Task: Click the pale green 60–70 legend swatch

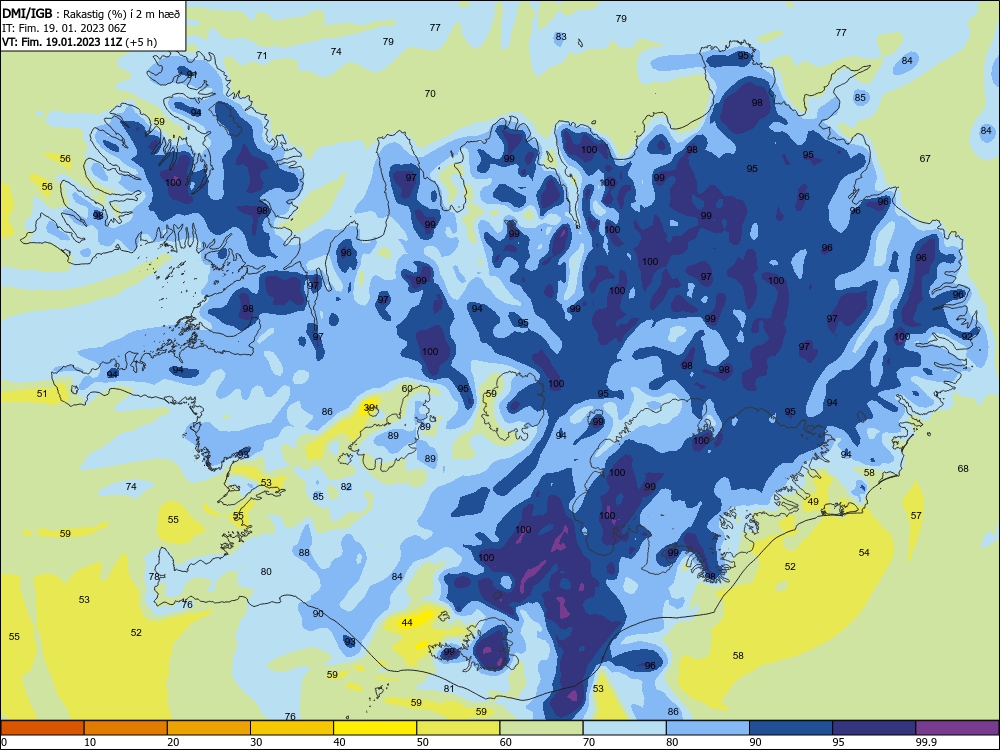Action: coord(541,728)
